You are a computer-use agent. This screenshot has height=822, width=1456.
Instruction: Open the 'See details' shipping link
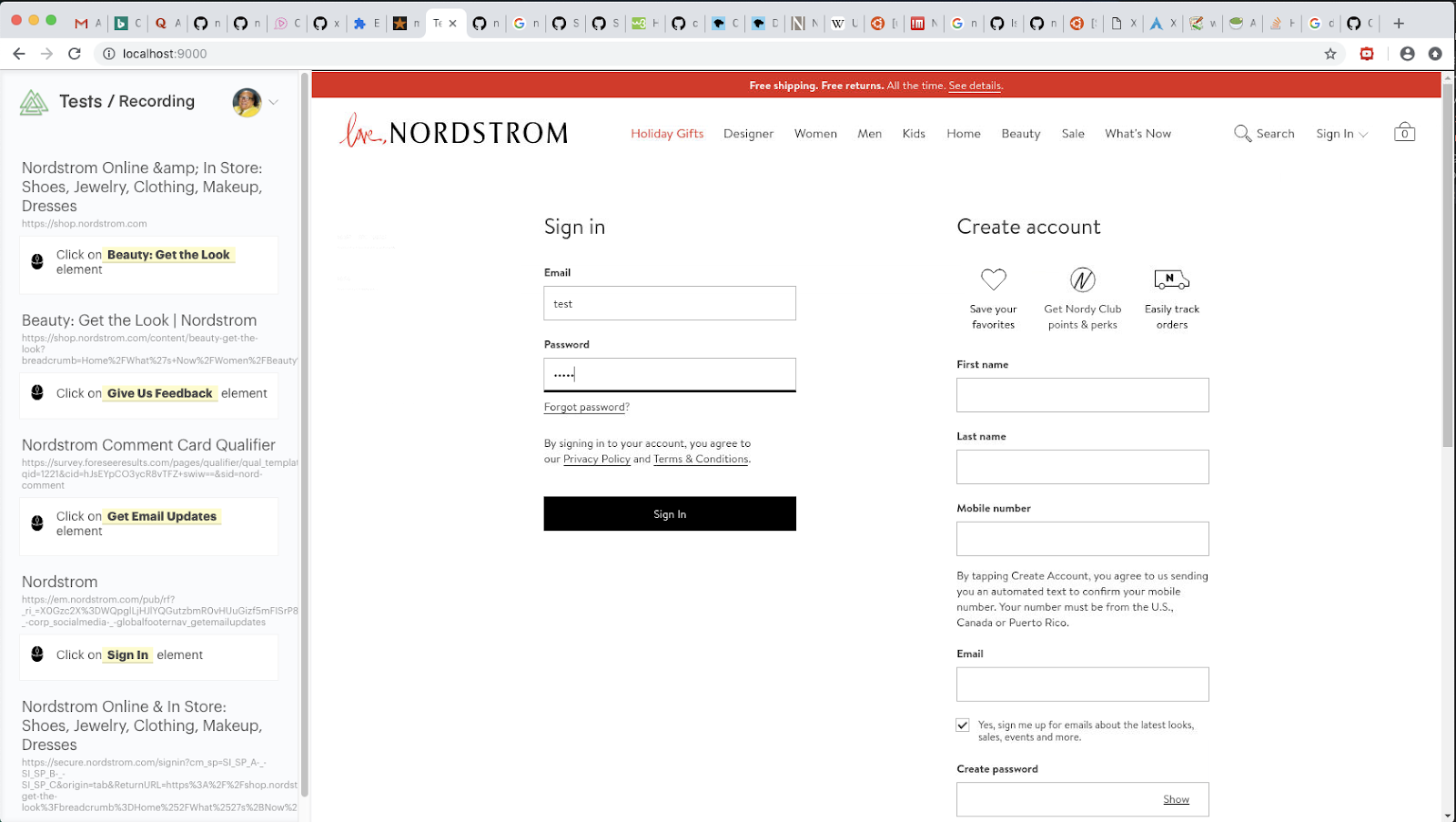click(975, 86)
